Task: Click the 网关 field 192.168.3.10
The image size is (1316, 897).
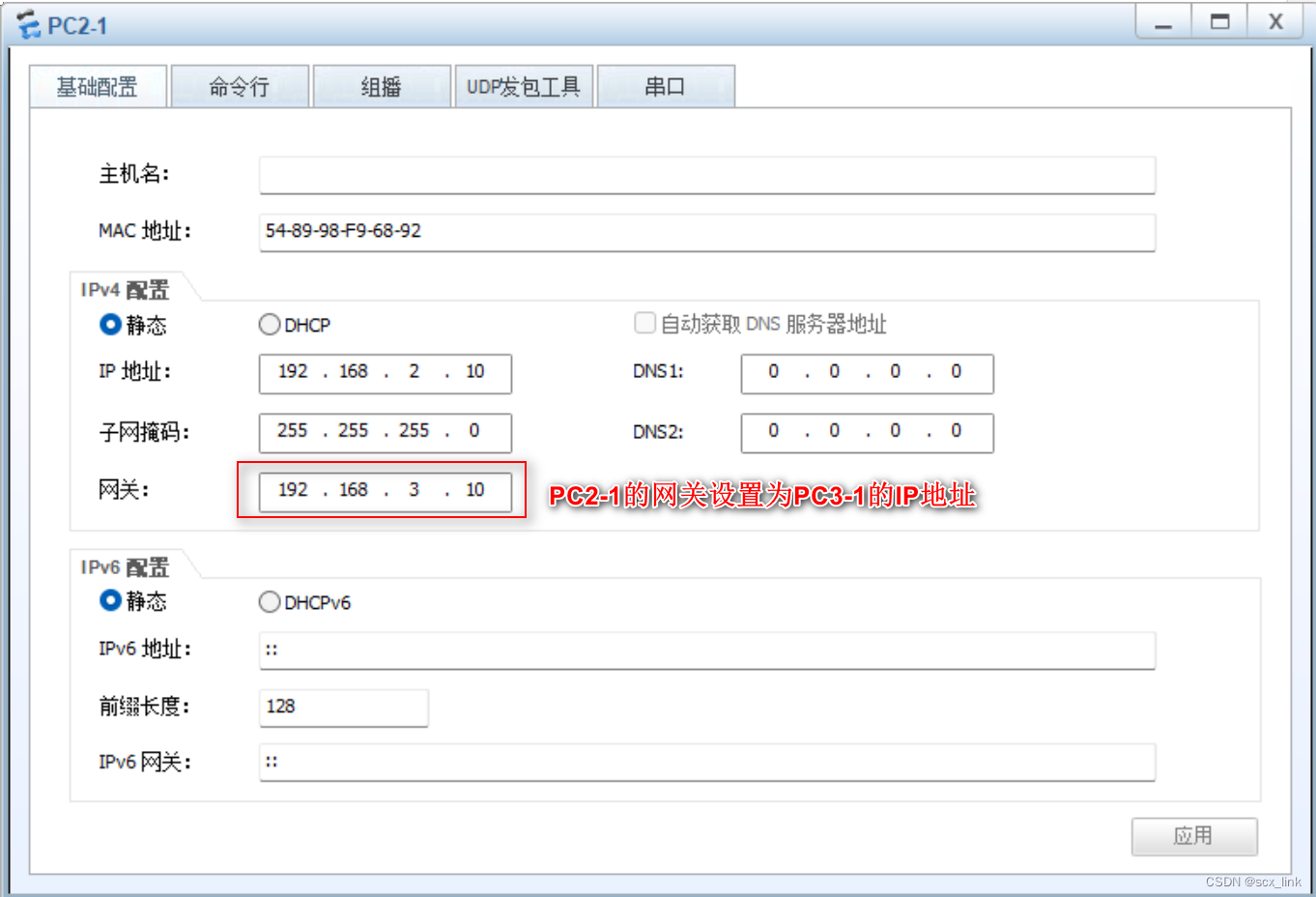Action: pos(385,491)
